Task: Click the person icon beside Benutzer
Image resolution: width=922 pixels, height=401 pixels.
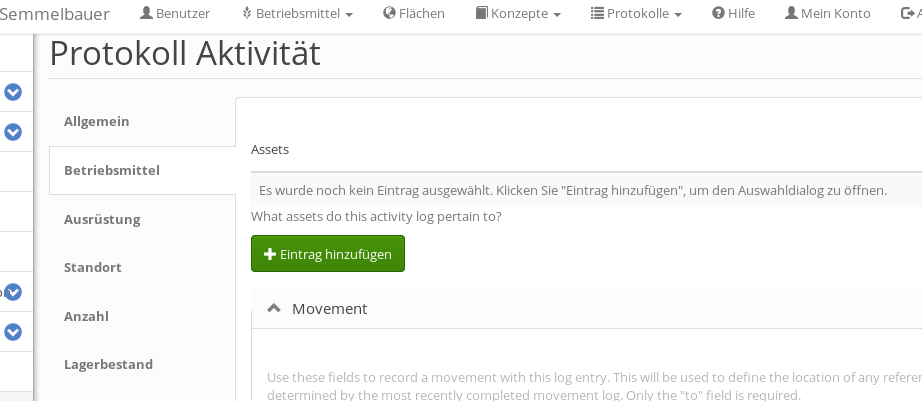Action: click(146, 14)
